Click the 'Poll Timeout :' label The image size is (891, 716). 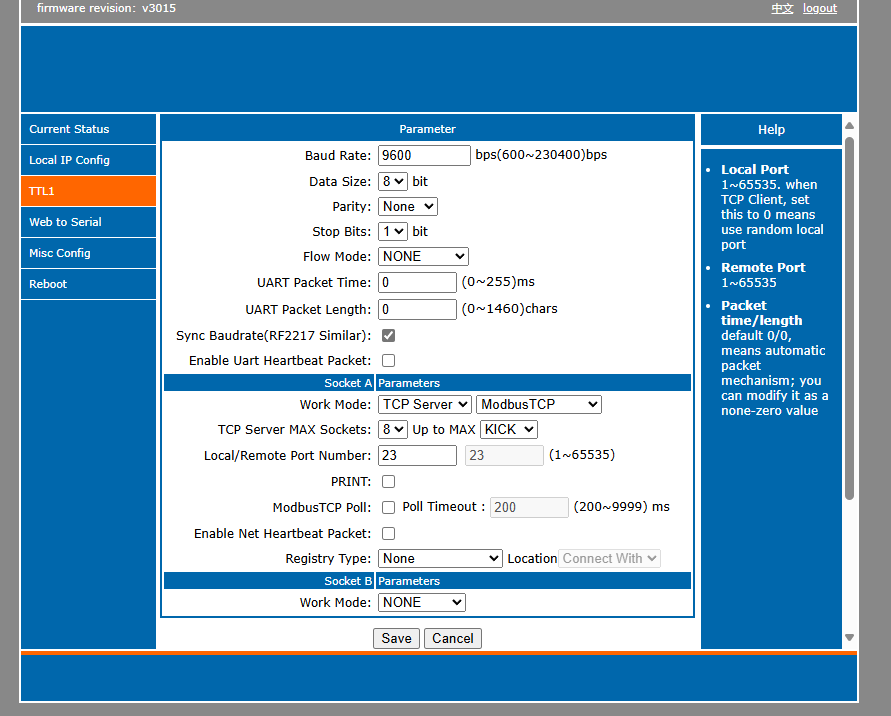pos(444,507)
